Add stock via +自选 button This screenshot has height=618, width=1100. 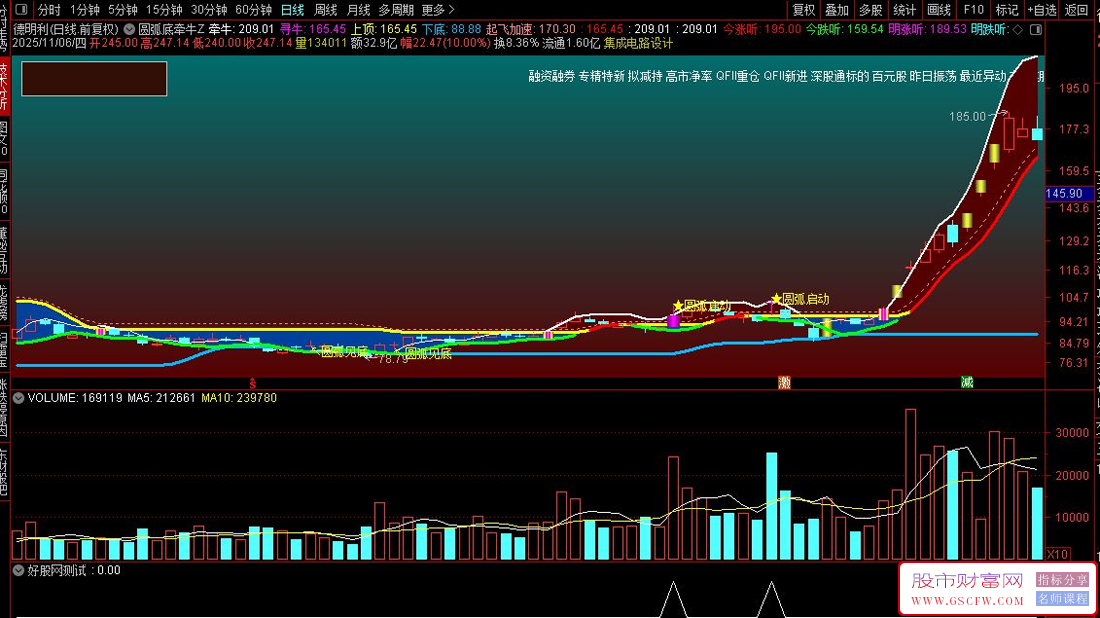pyautogui.click(x=1042, y=10)
